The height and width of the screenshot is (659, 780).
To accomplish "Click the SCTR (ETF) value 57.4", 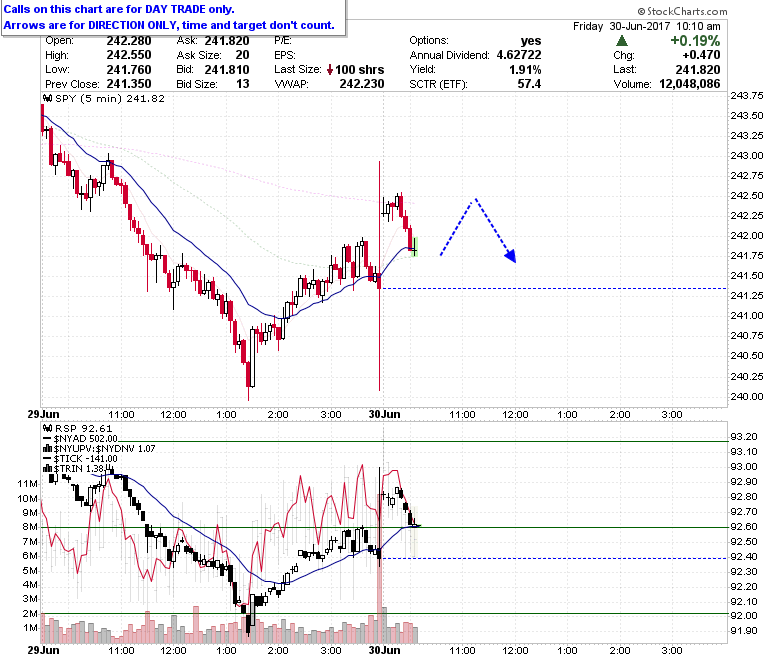I will click(529, 84).
